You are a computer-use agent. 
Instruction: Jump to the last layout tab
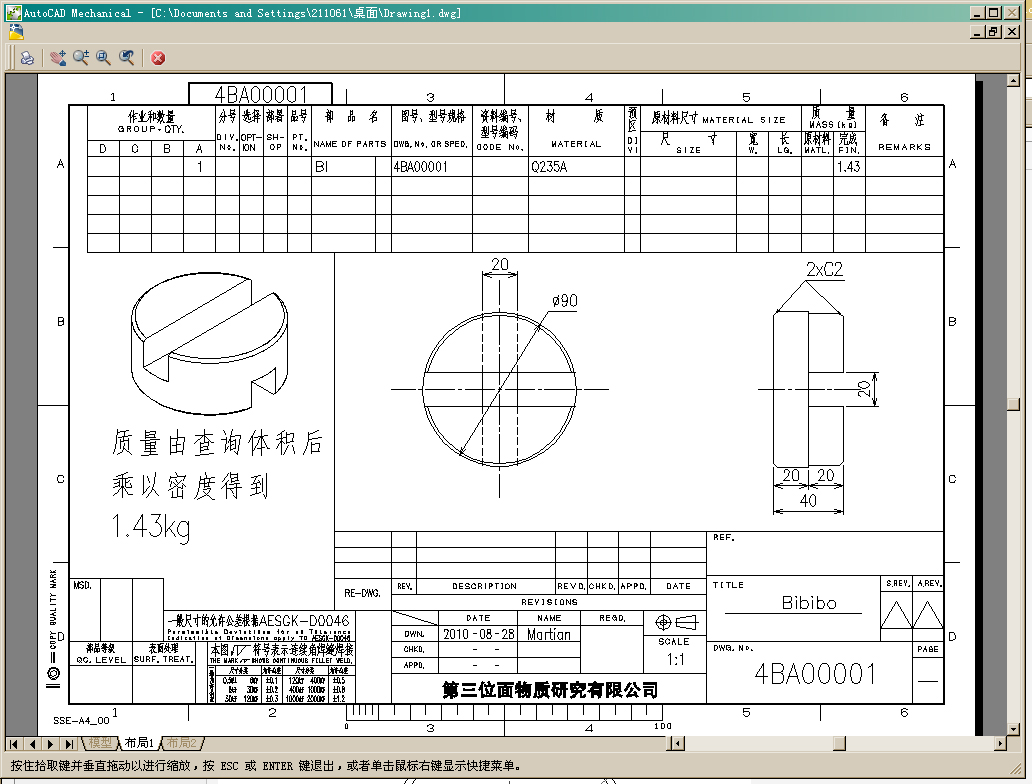(x=68, y=744)
